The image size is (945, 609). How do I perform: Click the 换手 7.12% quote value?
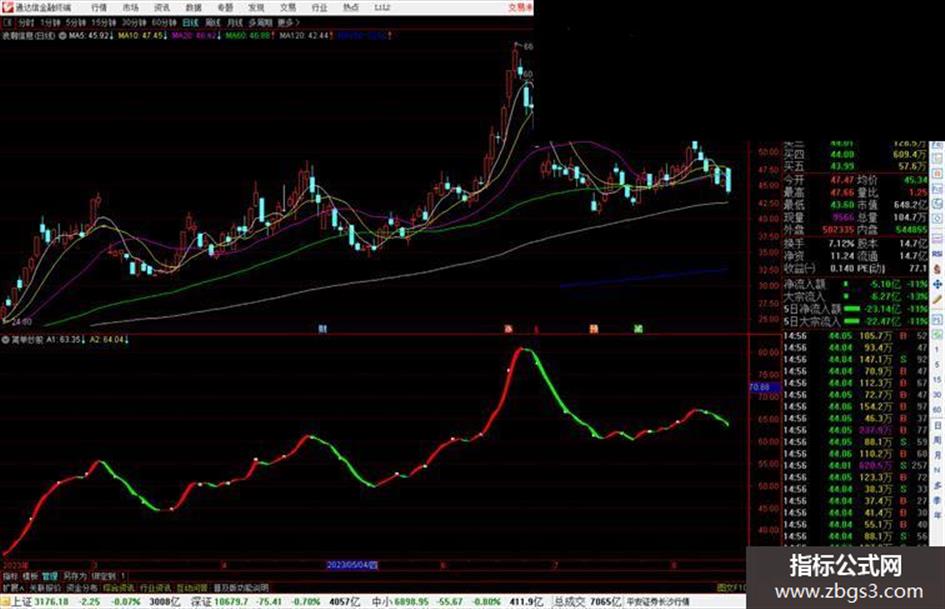click(x=841, y=243)
